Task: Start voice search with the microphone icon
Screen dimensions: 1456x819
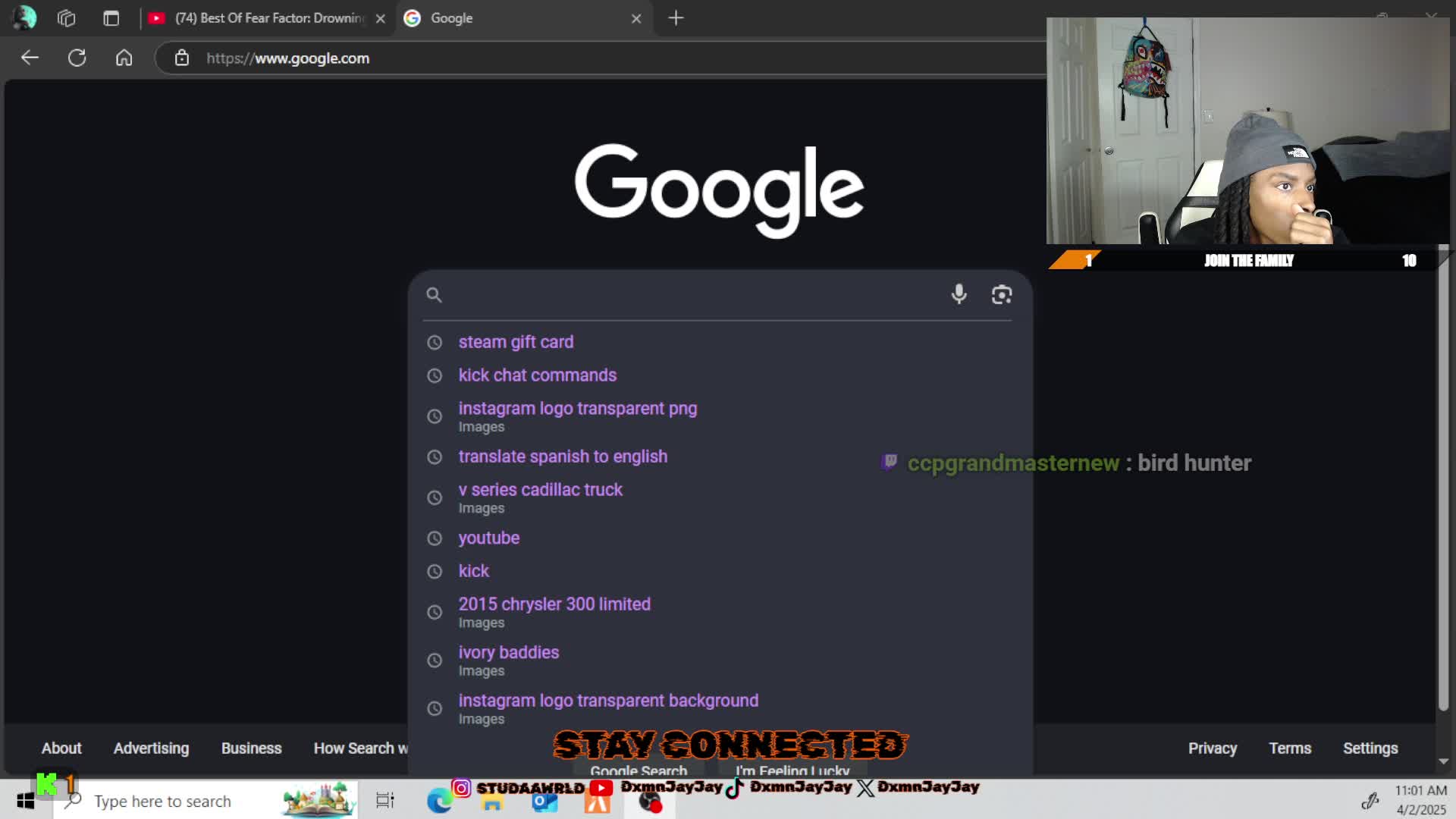Action: coord(959,294)
